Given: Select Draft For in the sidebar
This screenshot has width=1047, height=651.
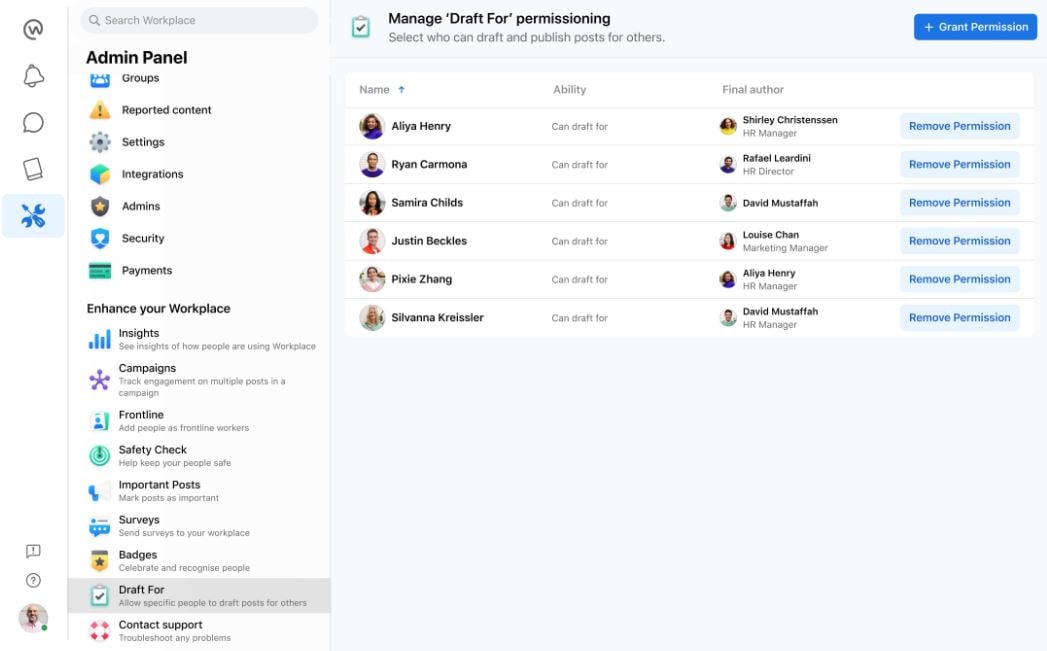Looking at the screenshot, I should (141, 595).
